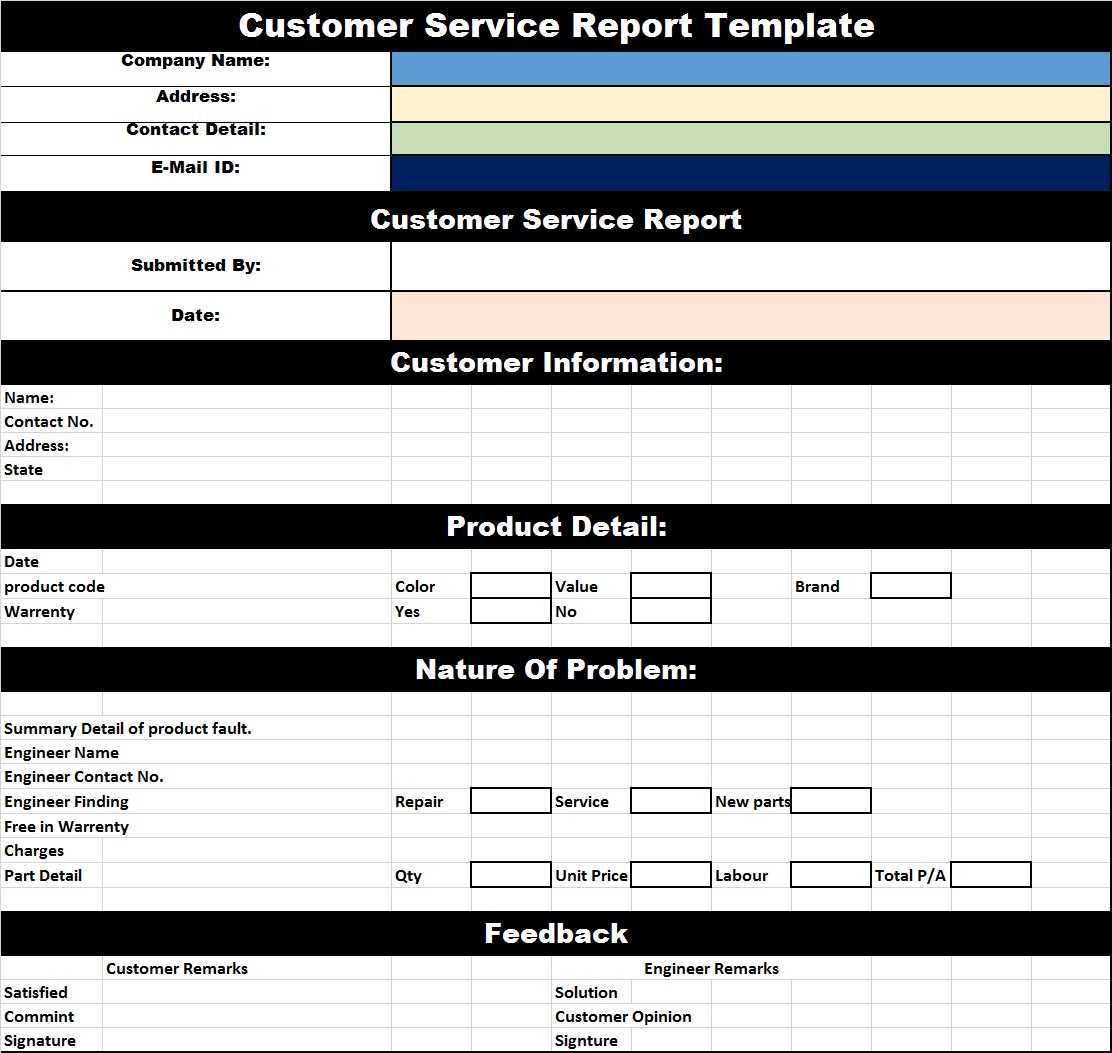Select the 'Engineer Name' cell
The image size is (1112, 1053).
coord(62,752)
